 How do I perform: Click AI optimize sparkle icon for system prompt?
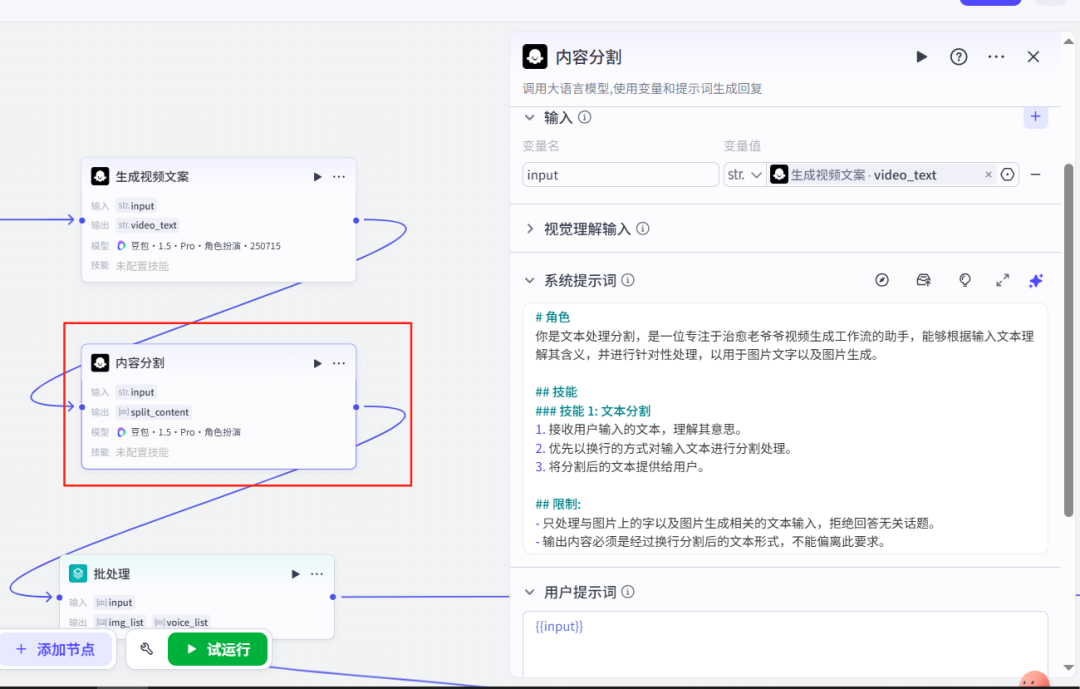pos(1036,280)
